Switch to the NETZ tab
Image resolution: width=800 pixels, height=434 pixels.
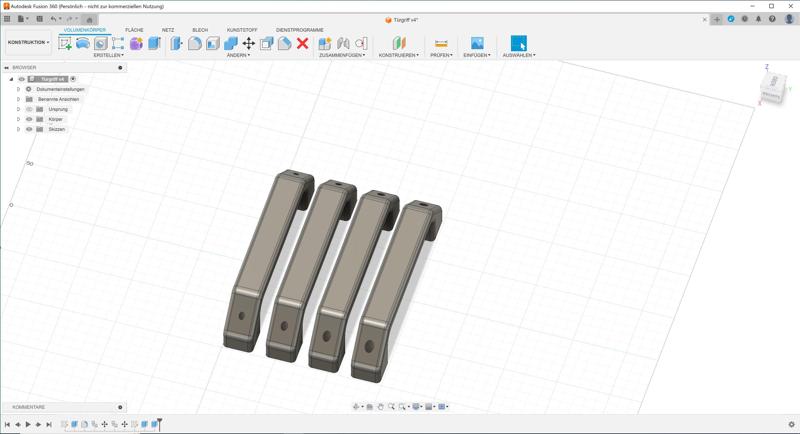click(168, 30)
